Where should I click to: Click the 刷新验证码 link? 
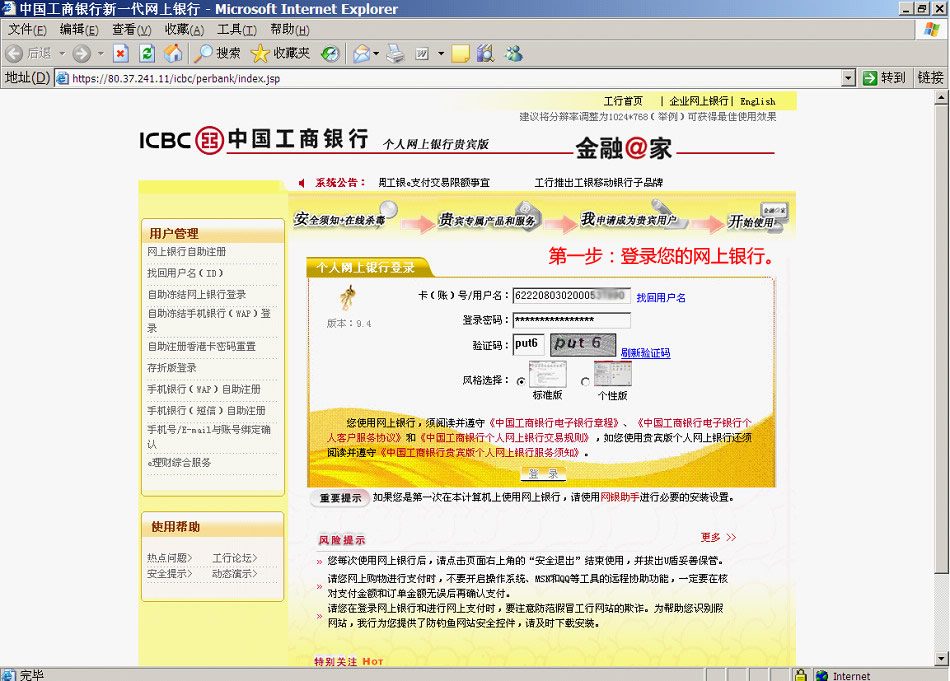click(645, 353)
